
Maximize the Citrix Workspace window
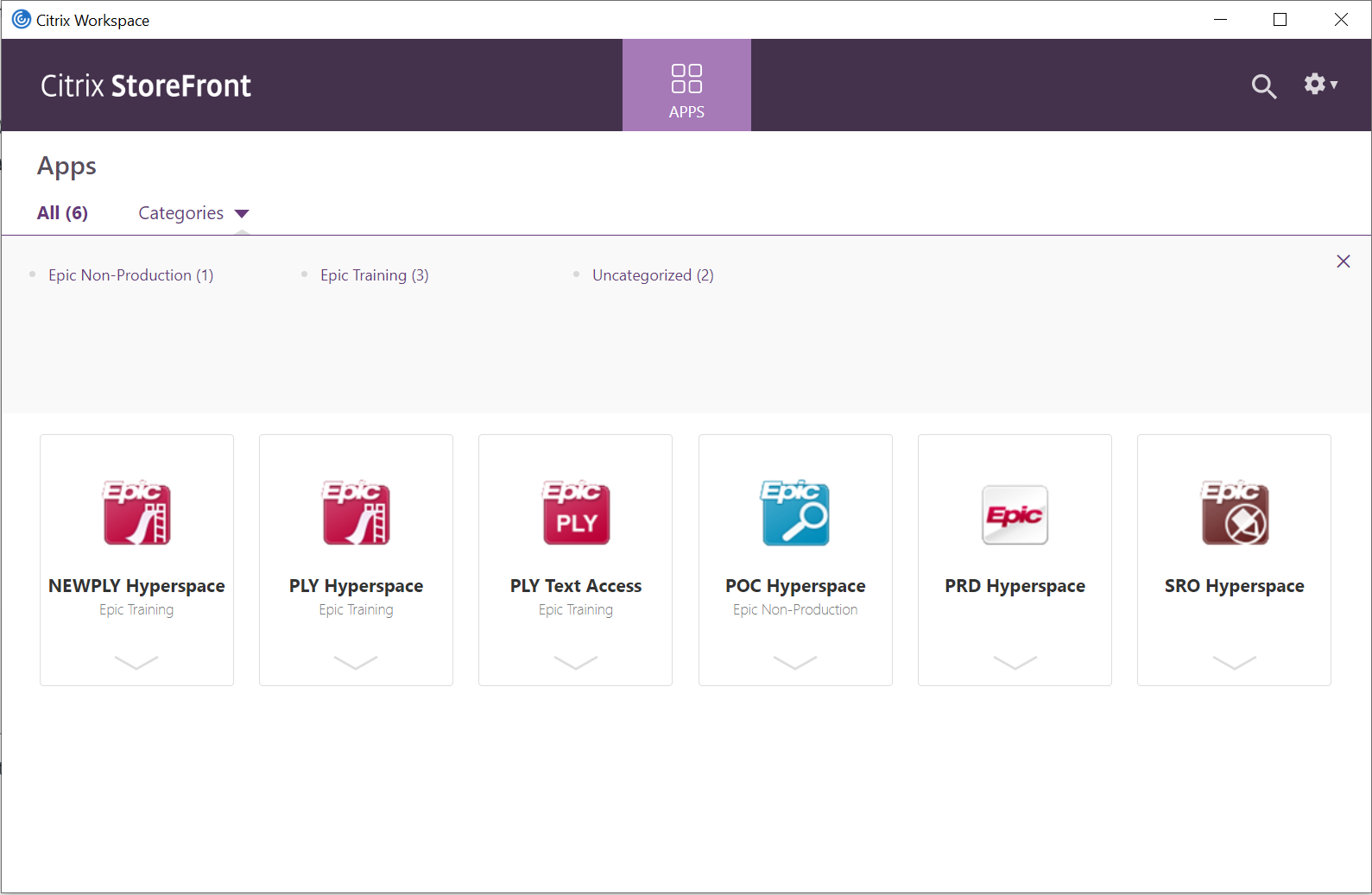click(1280, 20)
